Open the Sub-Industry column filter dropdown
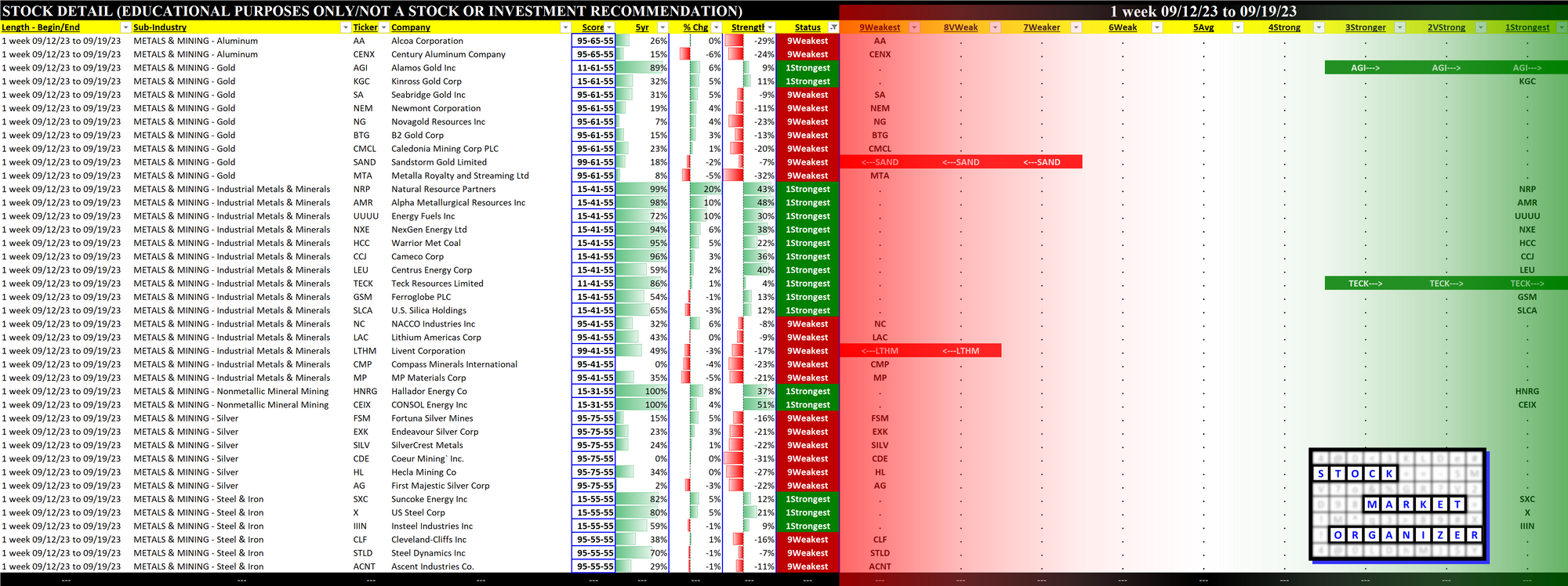The height and width of the screenshot is (586, 1568). [x=345, y=27]
